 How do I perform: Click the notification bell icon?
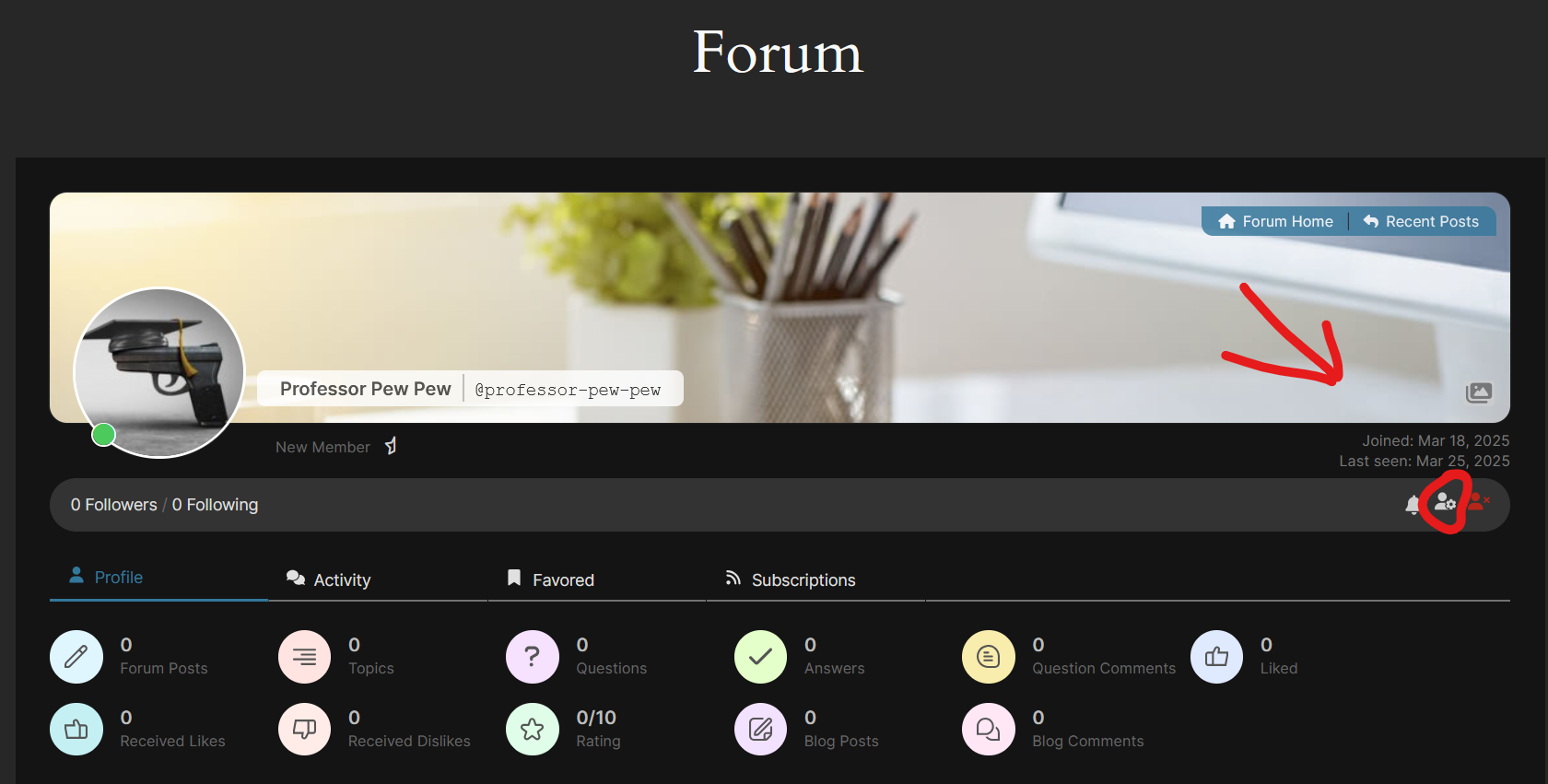[1413, 504]
